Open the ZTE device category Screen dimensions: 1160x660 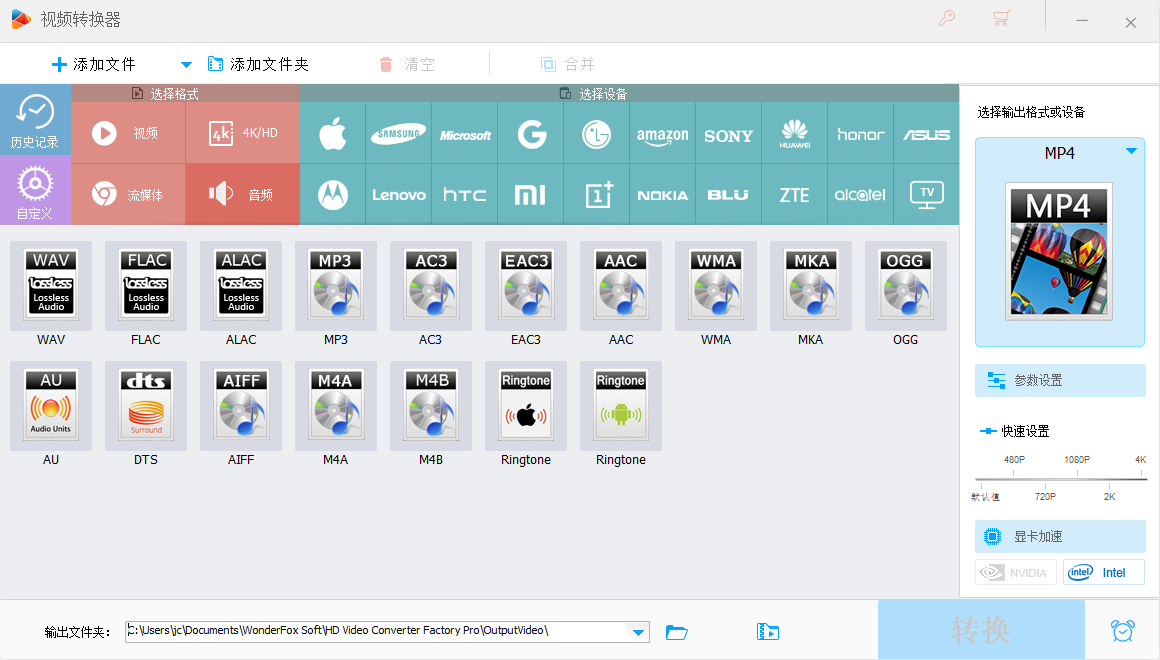795,195
